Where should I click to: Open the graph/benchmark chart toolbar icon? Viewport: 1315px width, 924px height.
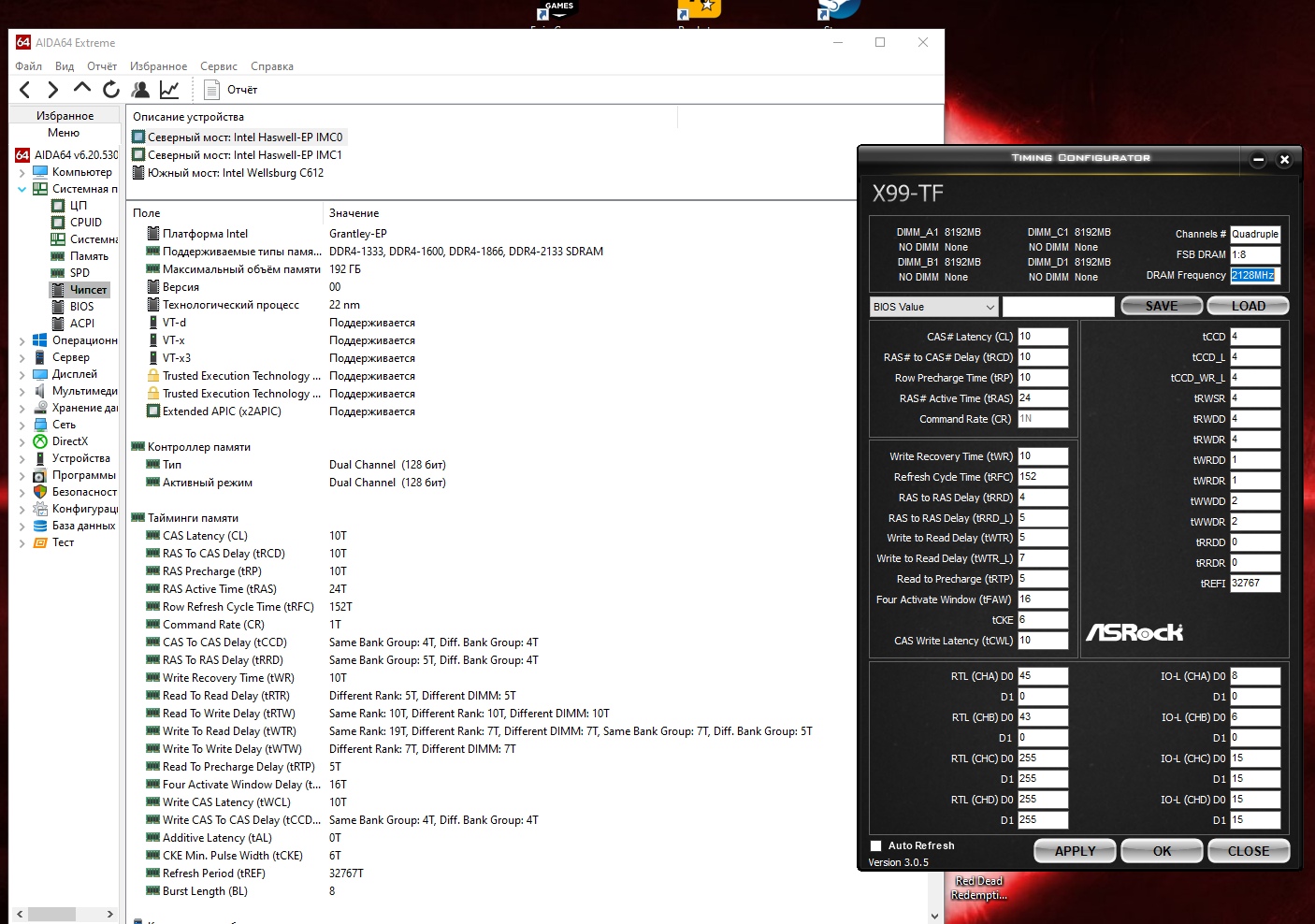[x=169, y=90]
